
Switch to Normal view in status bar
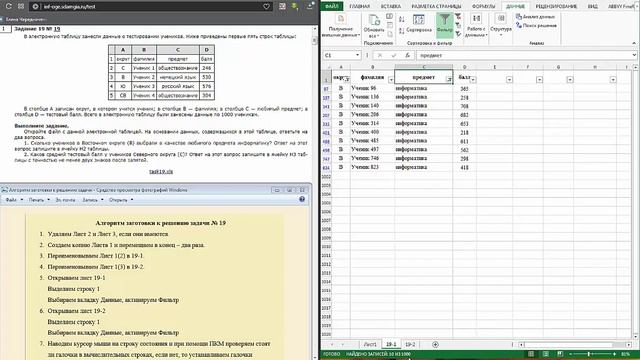click(531, 354)
